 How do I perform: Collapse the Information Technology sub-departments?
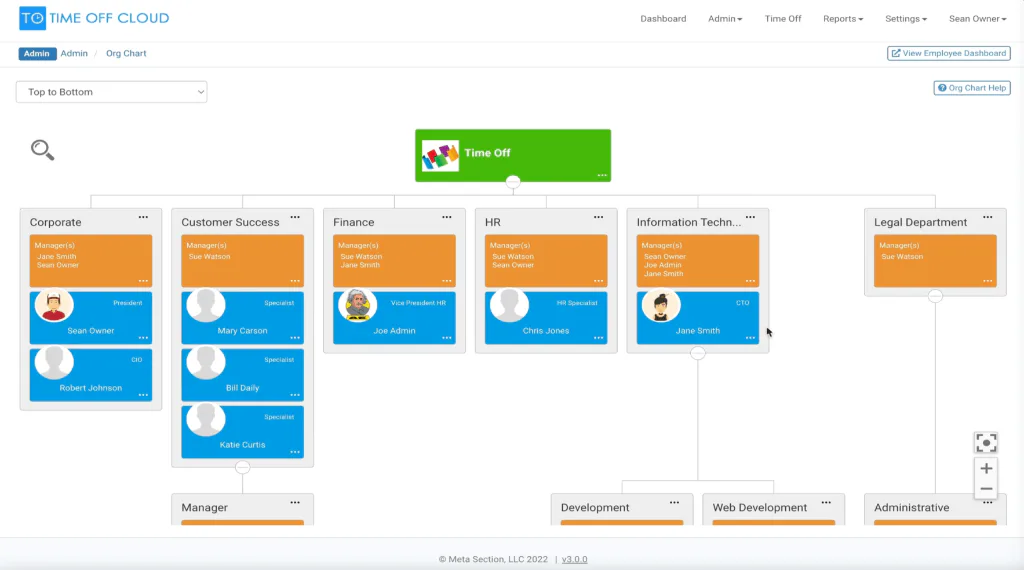click(x=697, y=353)
